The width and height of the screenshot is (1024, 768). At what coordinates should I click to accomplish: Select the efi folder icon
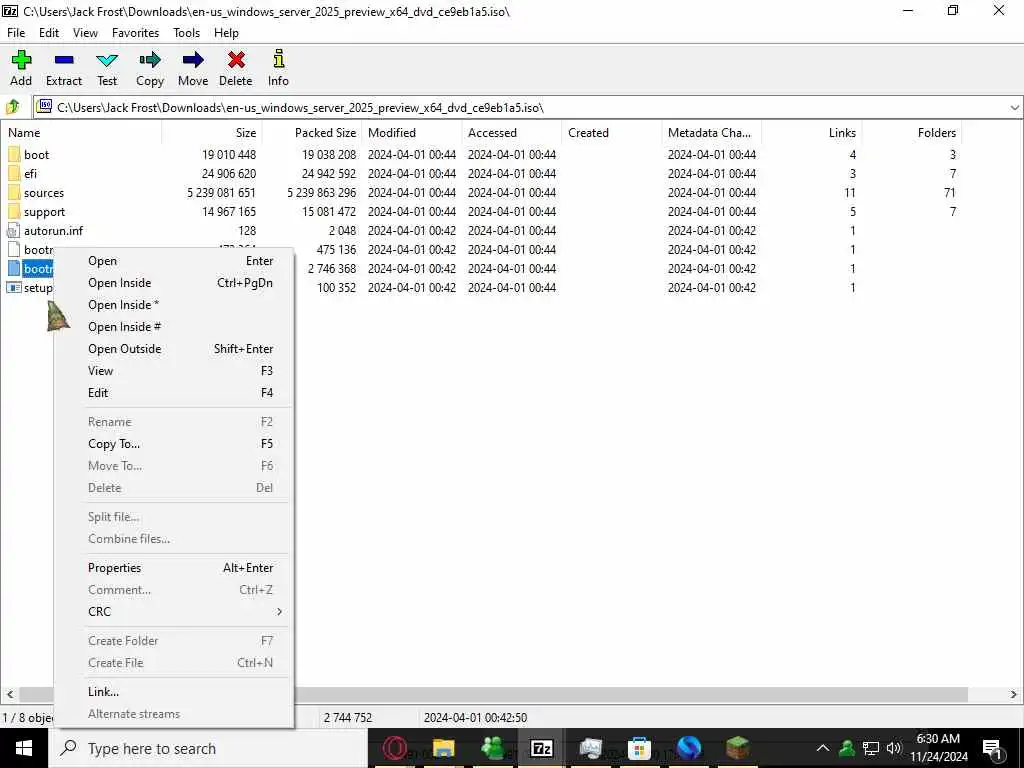[x=14, y=173]
